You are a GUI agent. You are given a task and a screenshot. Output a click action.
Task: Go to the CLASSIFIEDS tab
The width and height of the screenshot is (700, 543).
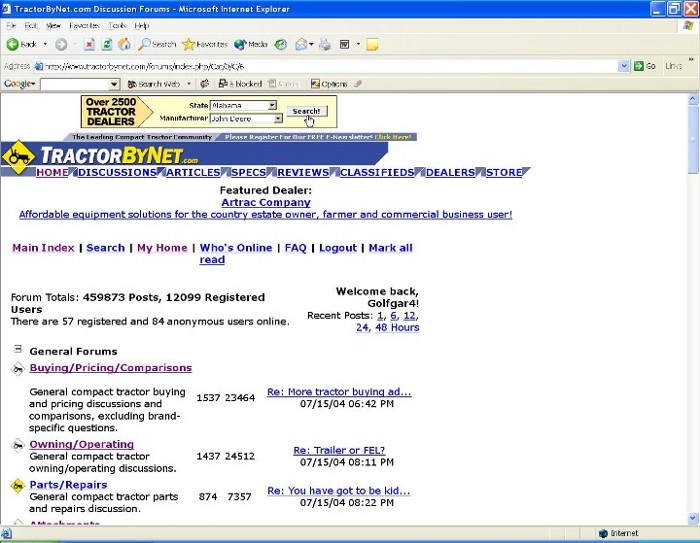pyautogui.click(x=377, y=172)
